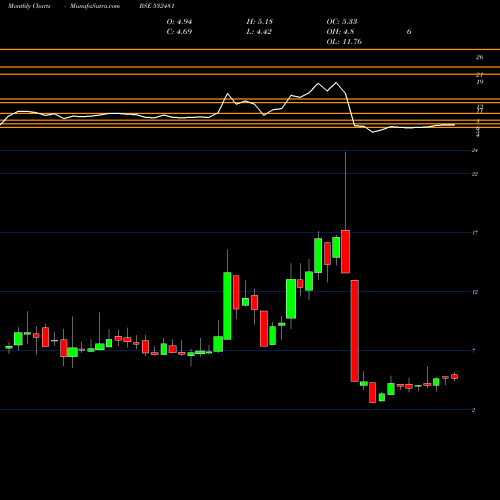
Task: Click the price axis label "17"
Action: click(475, 233)
